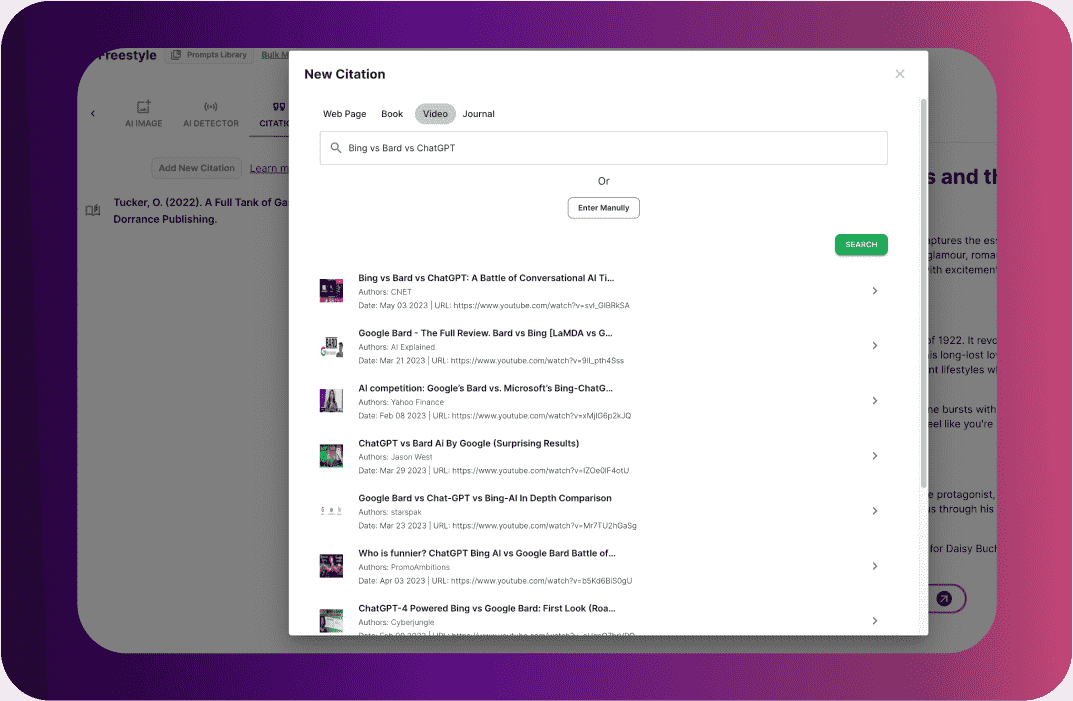Click the green SEARCH button

[861, 244]
